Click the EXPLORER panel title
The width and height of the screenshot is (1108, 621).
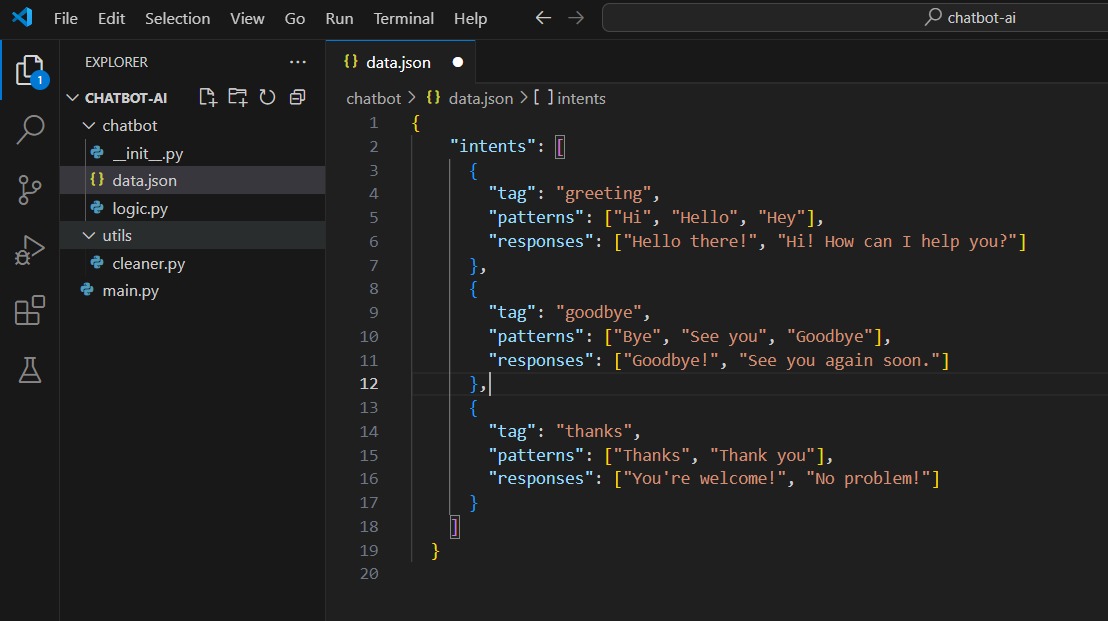click(x=117, y=62)
